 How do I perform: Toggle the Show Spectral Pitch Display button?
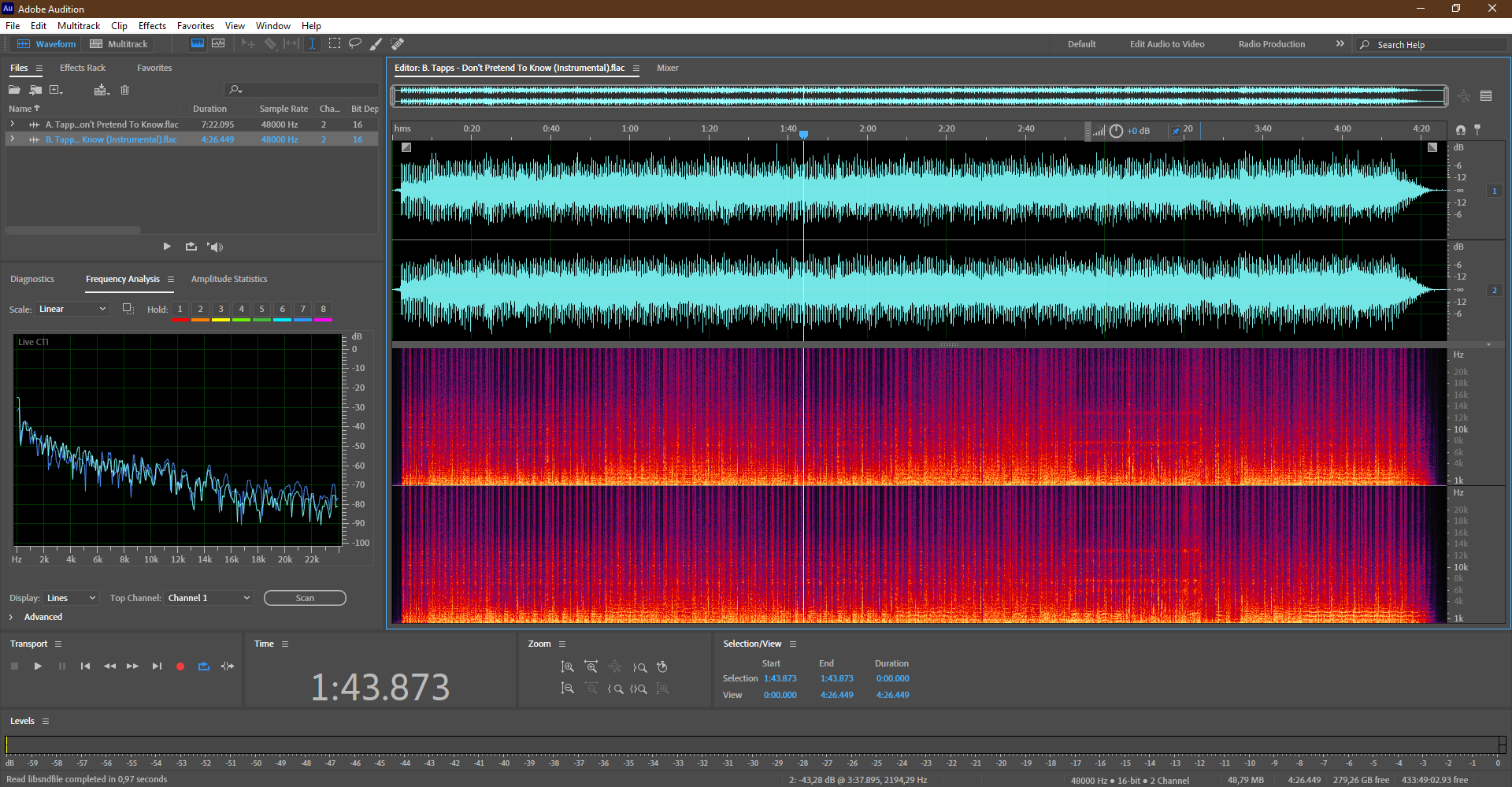pyautogui.click(x=218, y=43)
